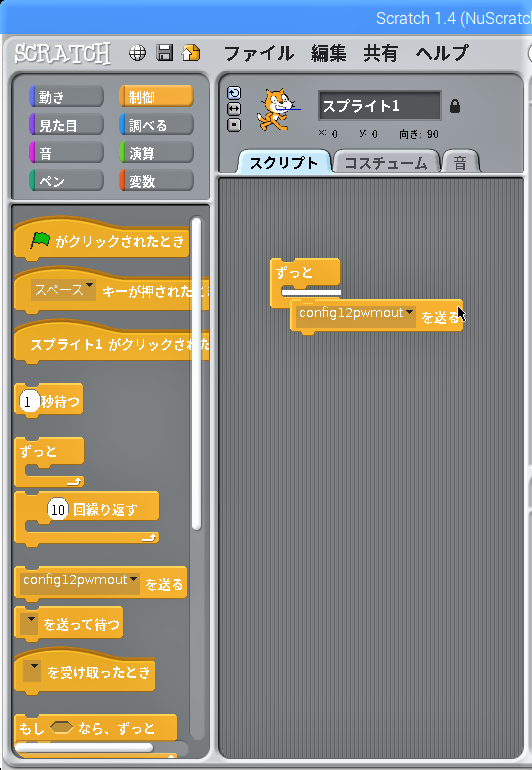Open the dropdown in を受け取ったとき block
The width and height of the screenshot is (532, 770).
32,670
